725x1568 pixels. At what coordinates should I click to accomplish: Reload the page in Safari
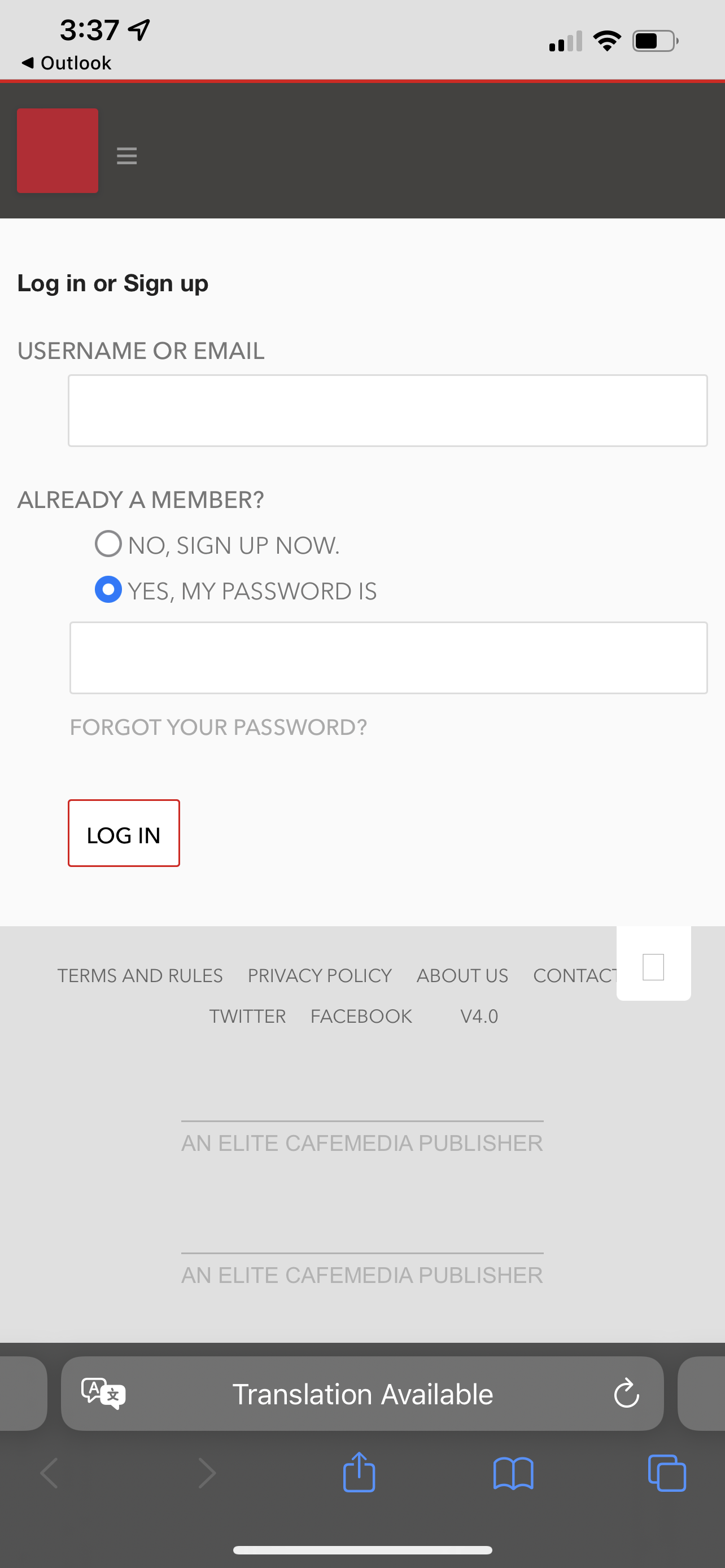pyautogui.click(x=626, y=1393)
